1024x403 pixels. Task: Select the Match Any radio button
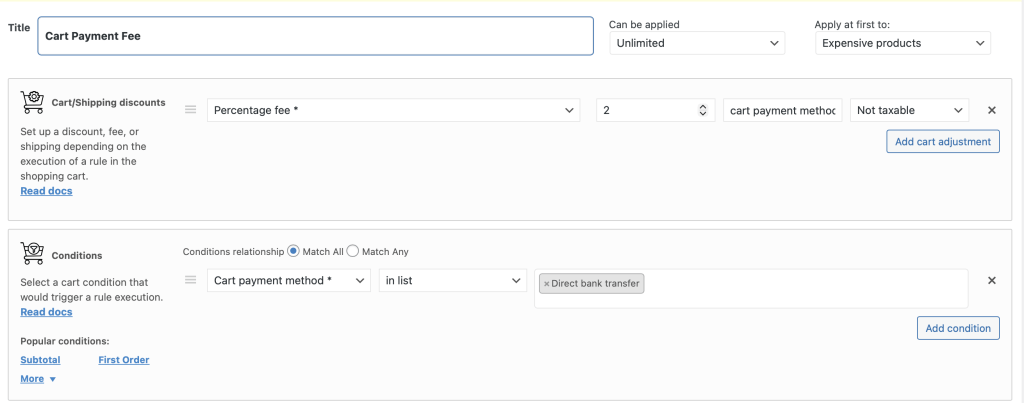coord(352,252)
